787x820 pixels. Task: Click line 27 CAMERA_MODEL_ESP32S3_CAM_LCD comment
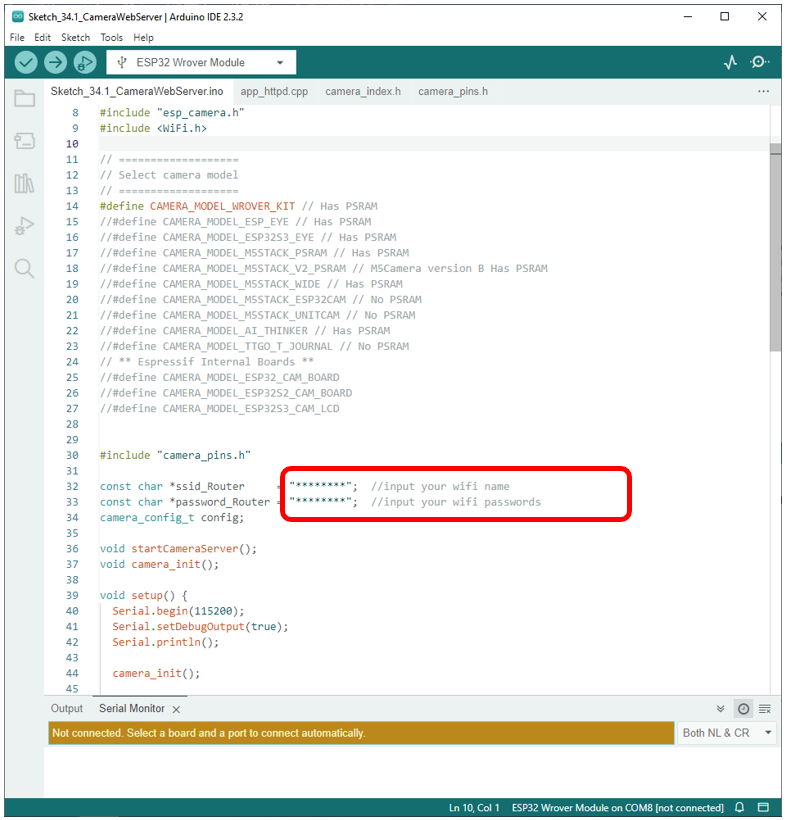220,408
